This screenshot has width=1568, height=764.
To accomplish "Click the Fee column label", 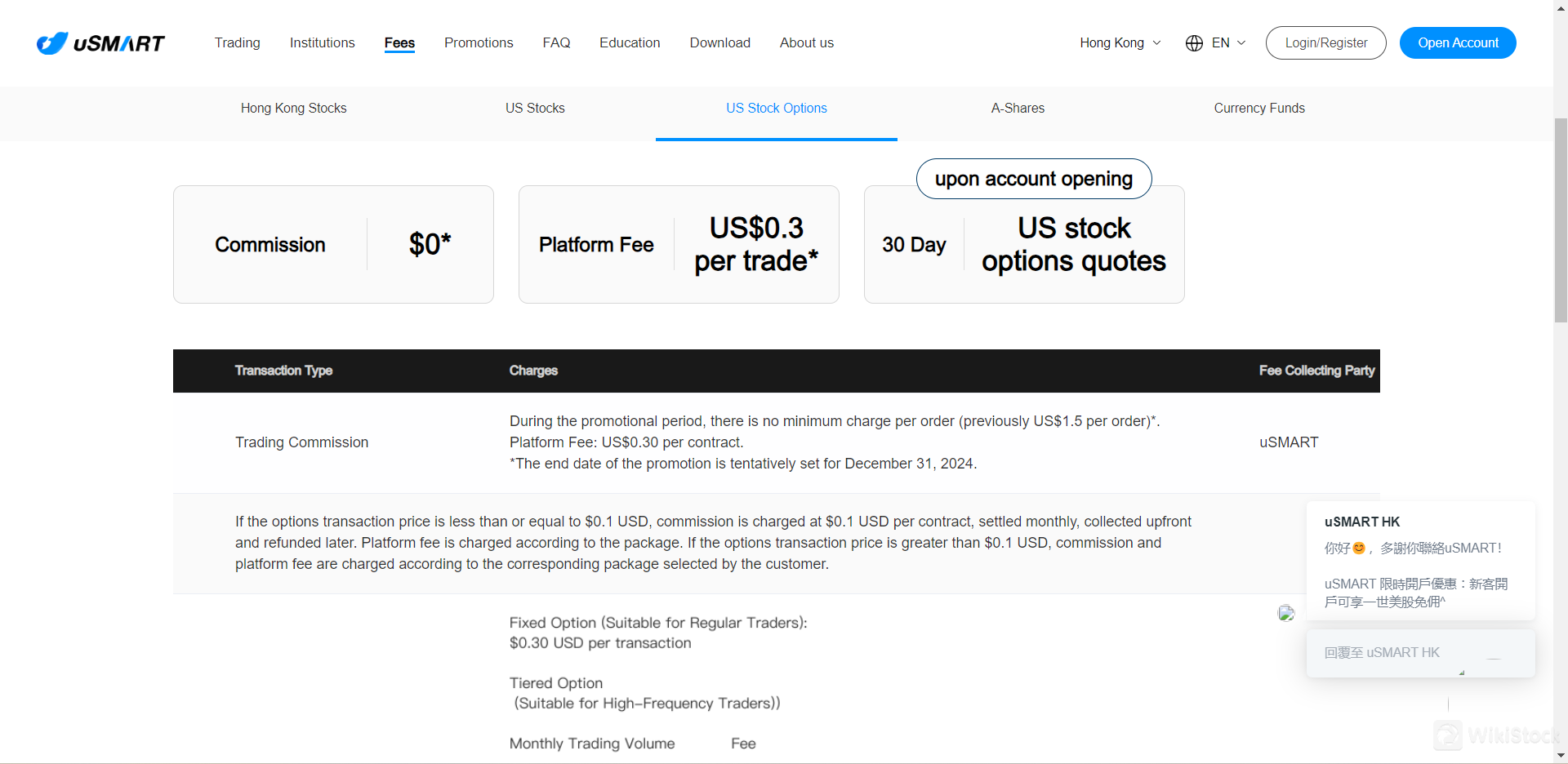I will [x=743, y=744].
